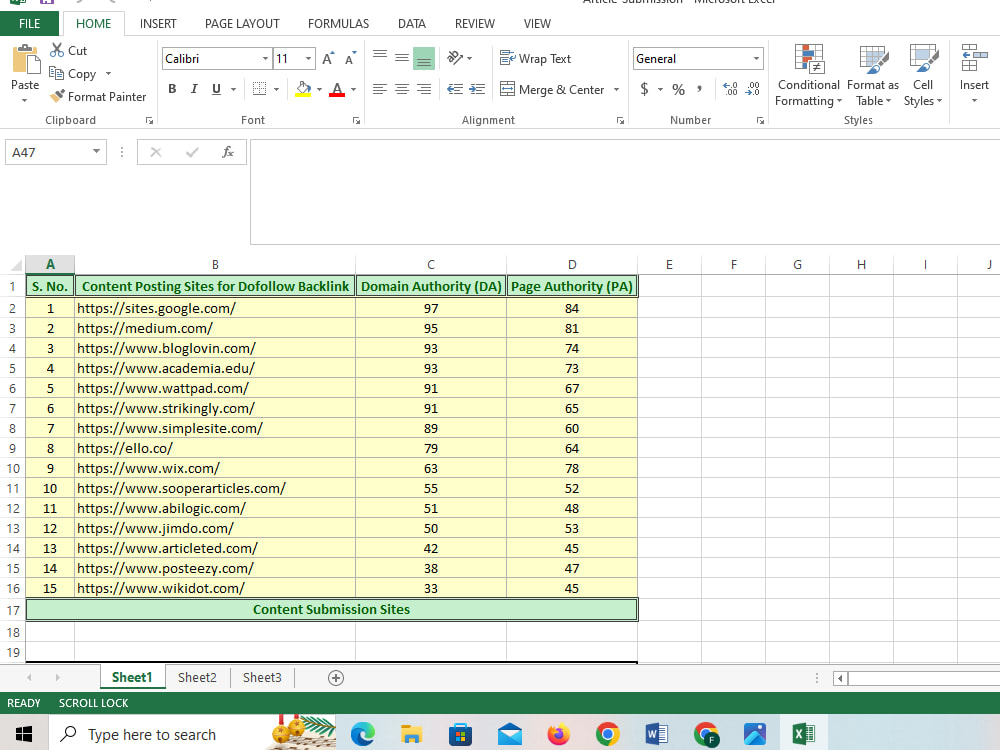Apply top align to cells

[379, 56]
